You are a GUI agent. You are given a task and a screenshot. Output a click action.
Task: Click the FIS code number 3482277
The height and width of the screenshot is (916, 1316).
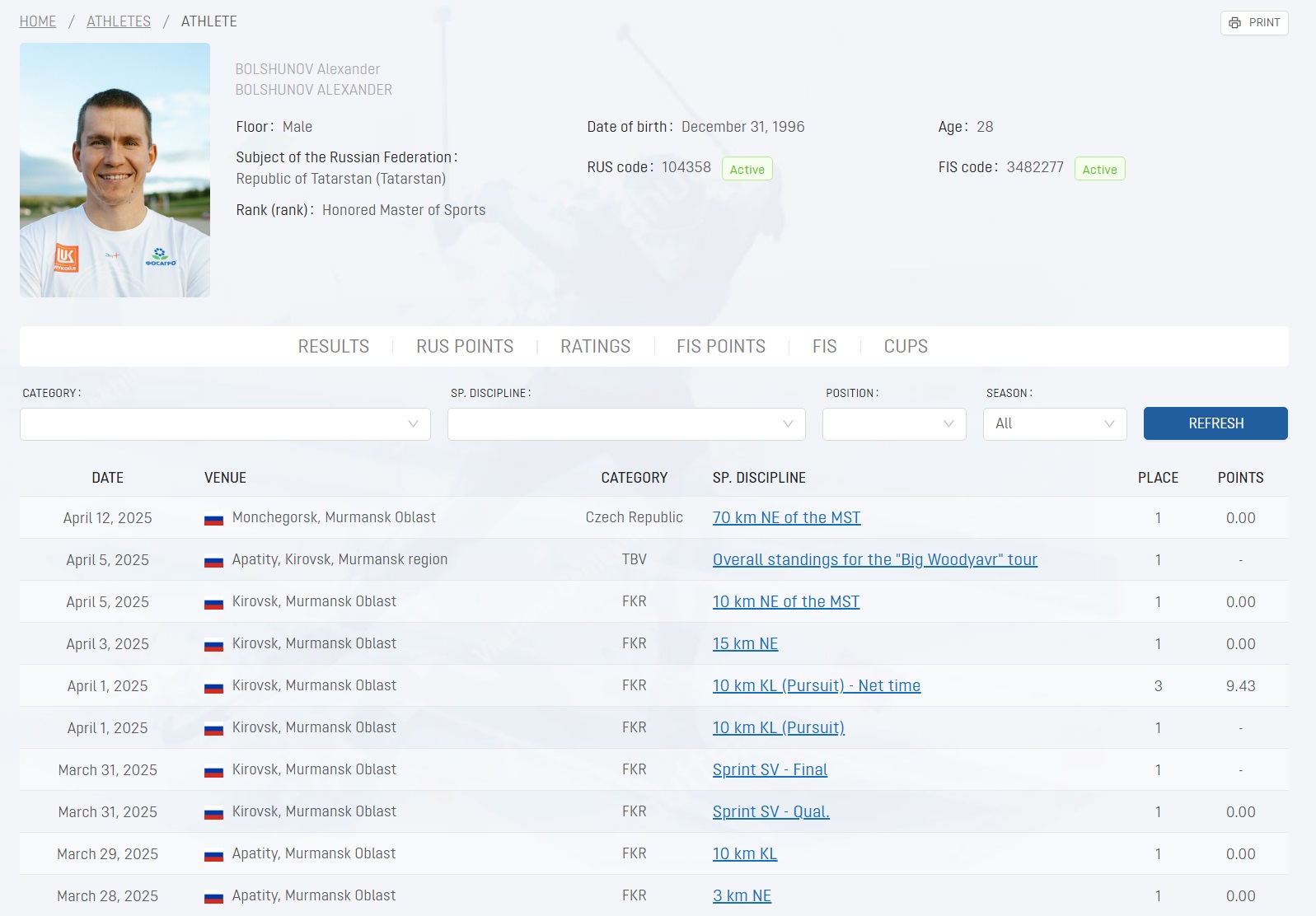[1035, 167]
